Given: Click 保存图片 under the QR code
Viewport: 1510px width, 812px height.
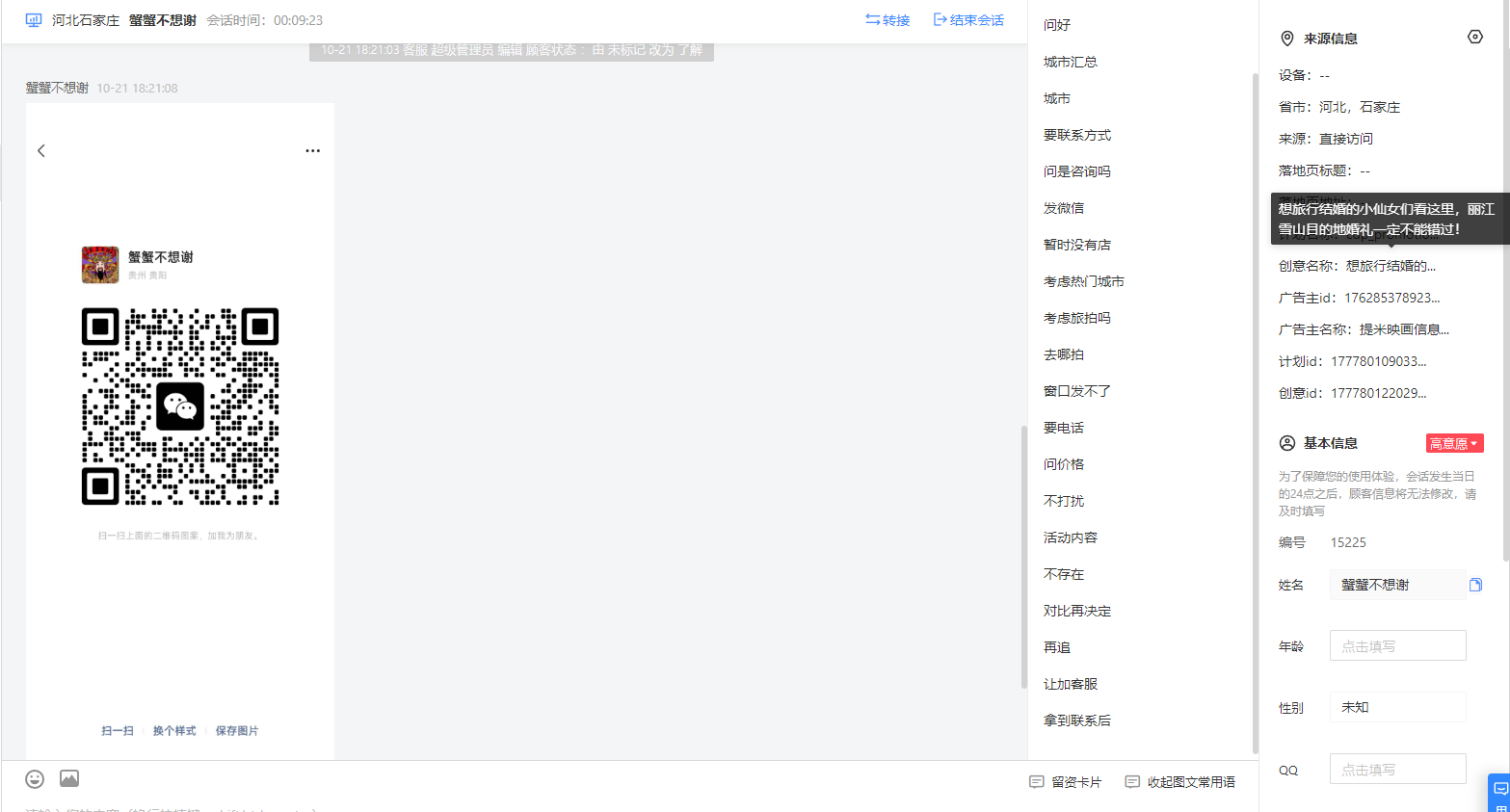Looking at the screenshot, I should [237, 731].
